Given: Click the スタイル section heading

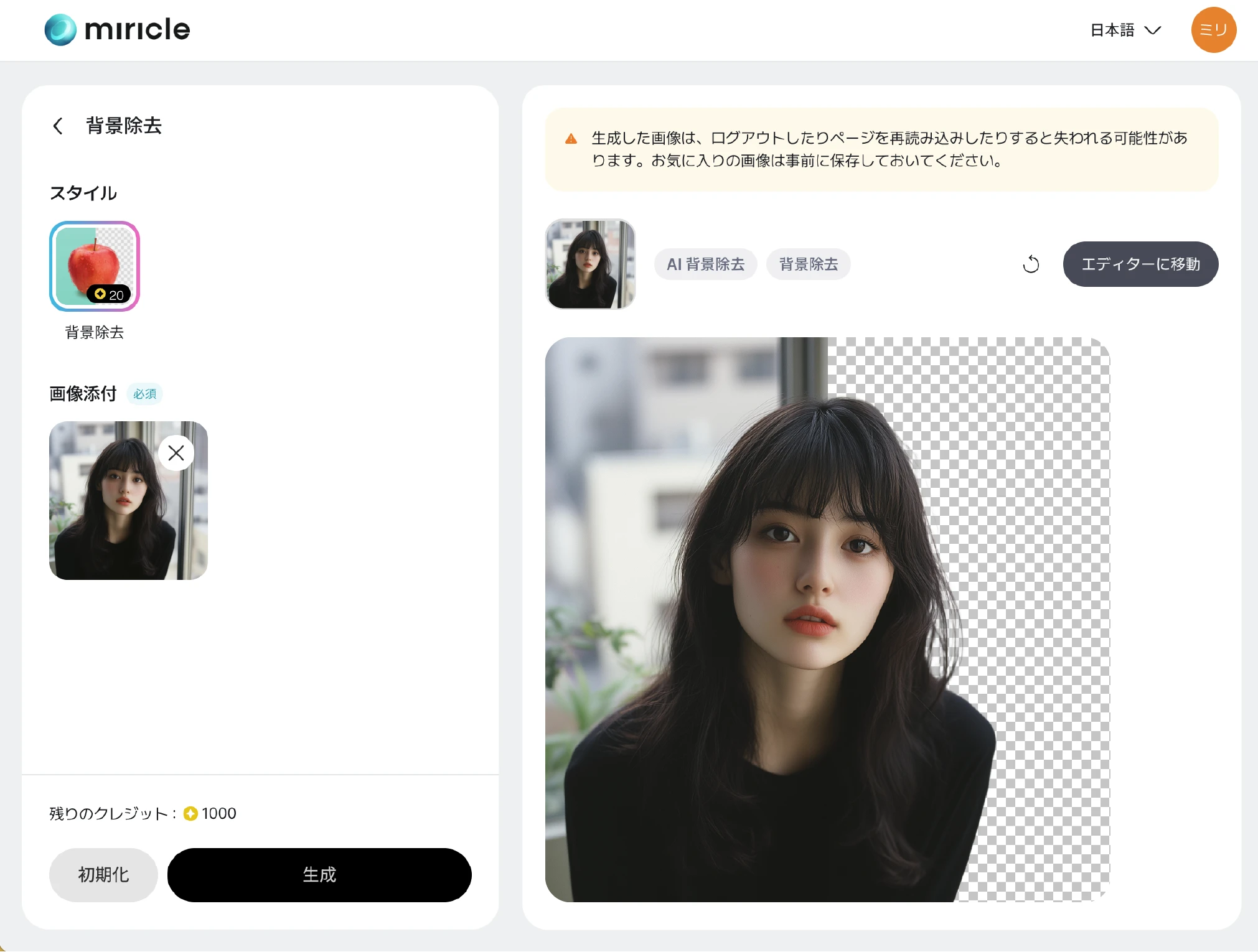Looking at the screenshot, I should point(83,193).
